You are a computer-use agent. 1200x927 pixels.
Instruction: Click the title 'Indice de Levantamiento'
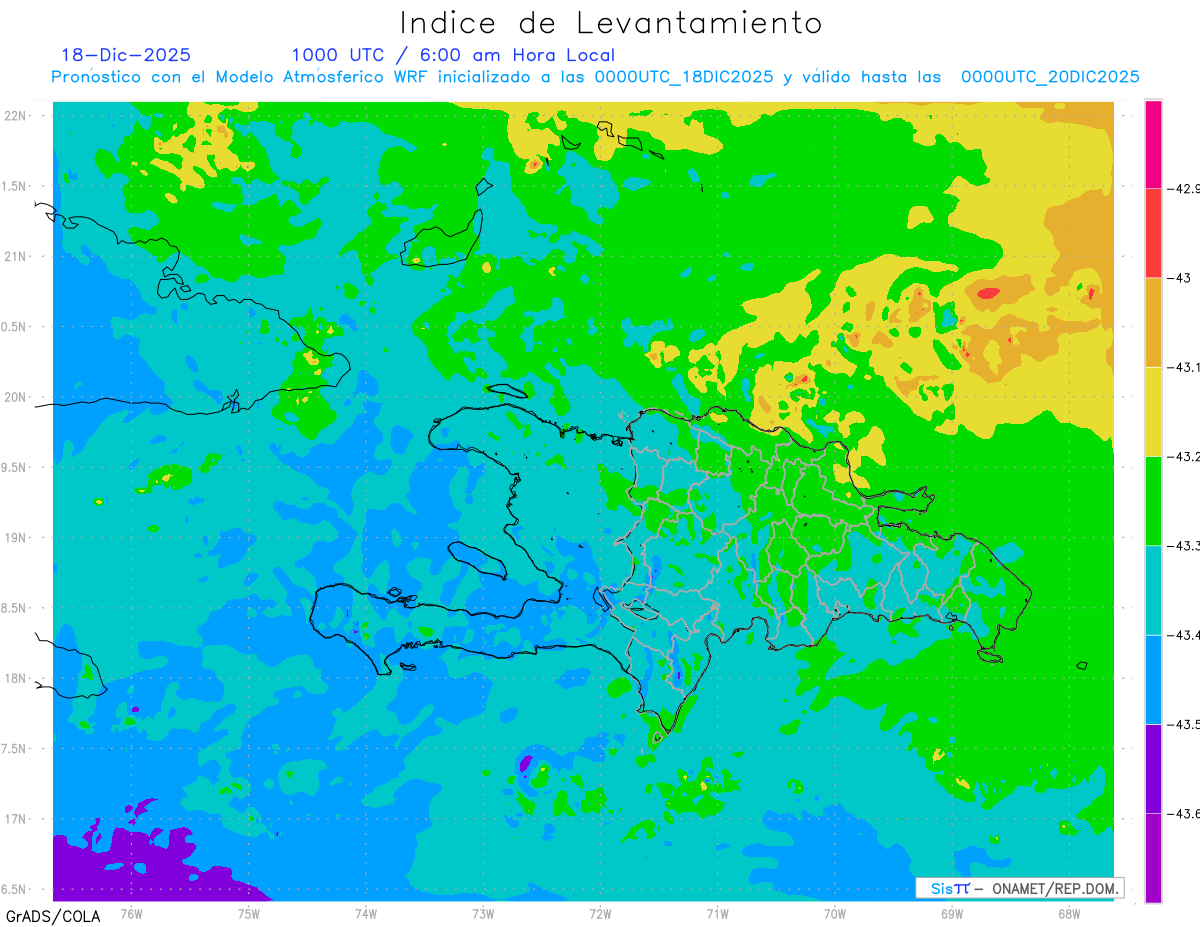click(611, 23)
